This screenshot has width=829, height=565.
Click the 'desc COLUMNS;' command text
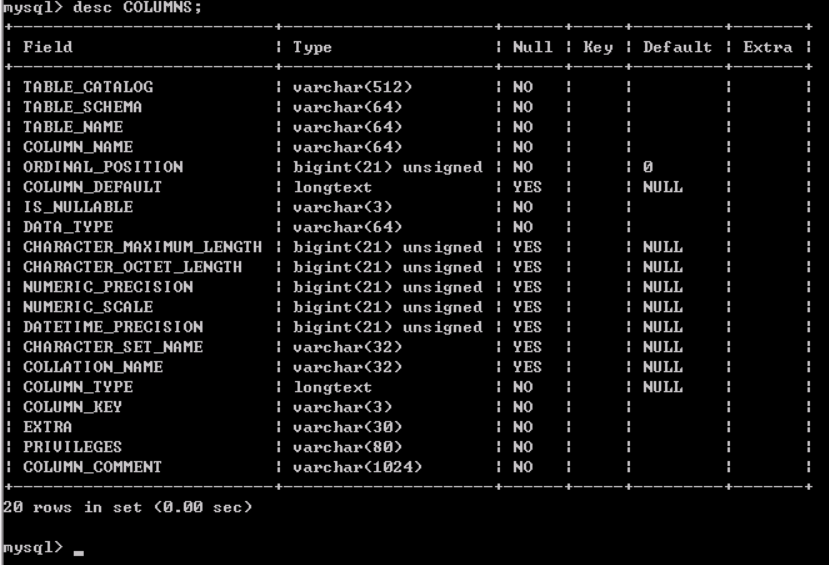(x=137, y=7)
